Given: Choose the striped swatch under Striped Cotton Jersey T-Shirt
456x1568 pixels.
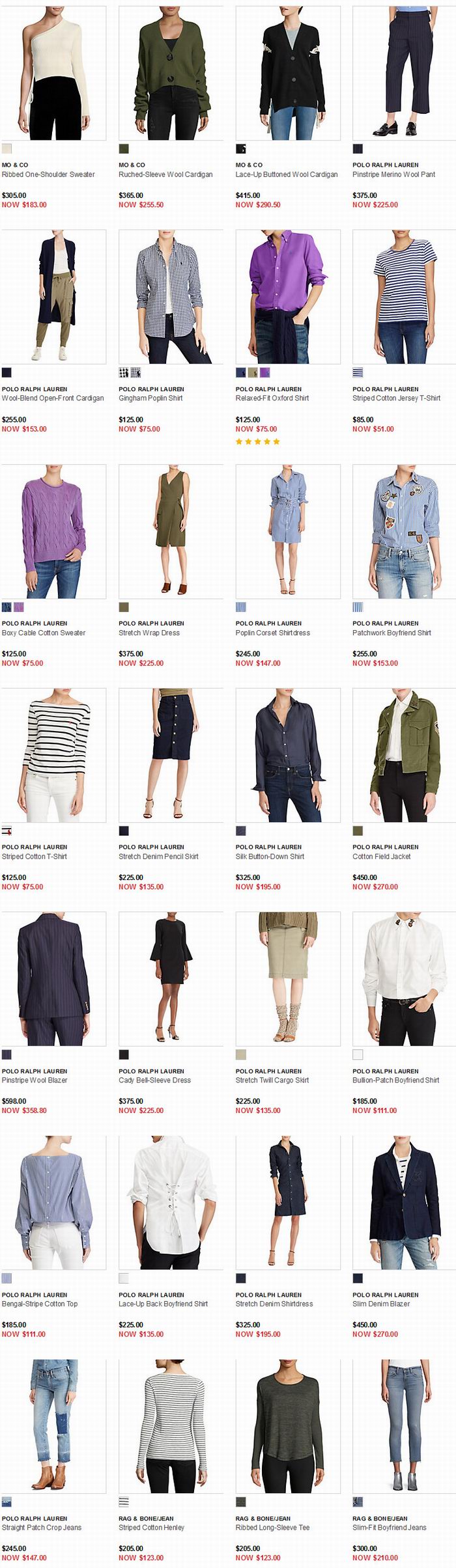Looking at the screenshot, I should [358, 373].
